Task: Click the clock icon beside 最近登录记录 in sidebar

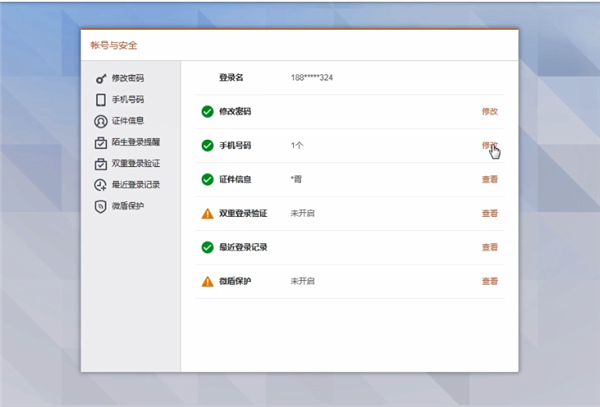Action: 101,185
